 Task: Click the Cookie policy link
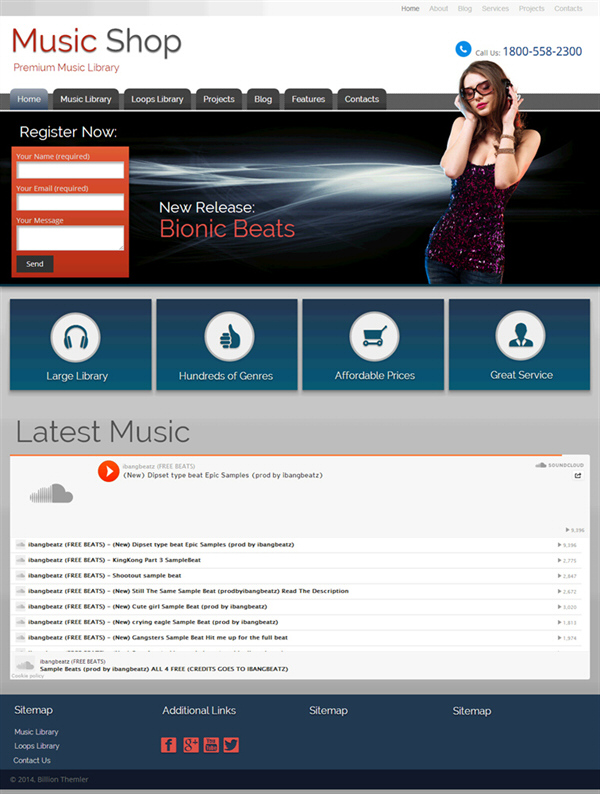coord(28,676)
